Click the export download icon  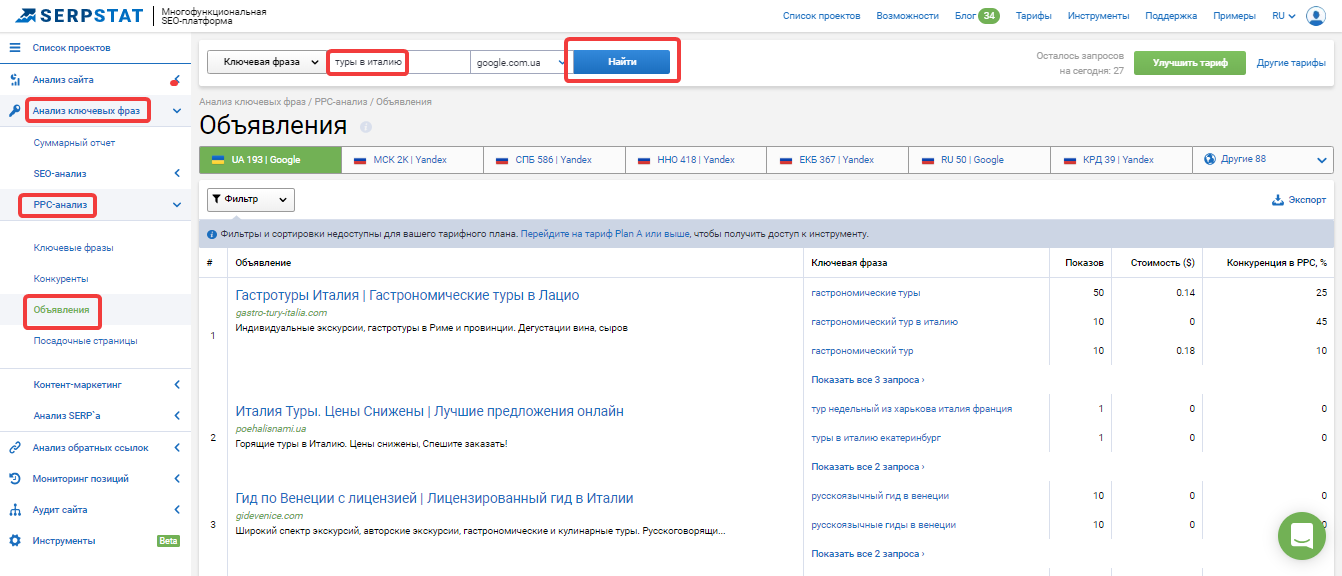tap(1277, 200)
